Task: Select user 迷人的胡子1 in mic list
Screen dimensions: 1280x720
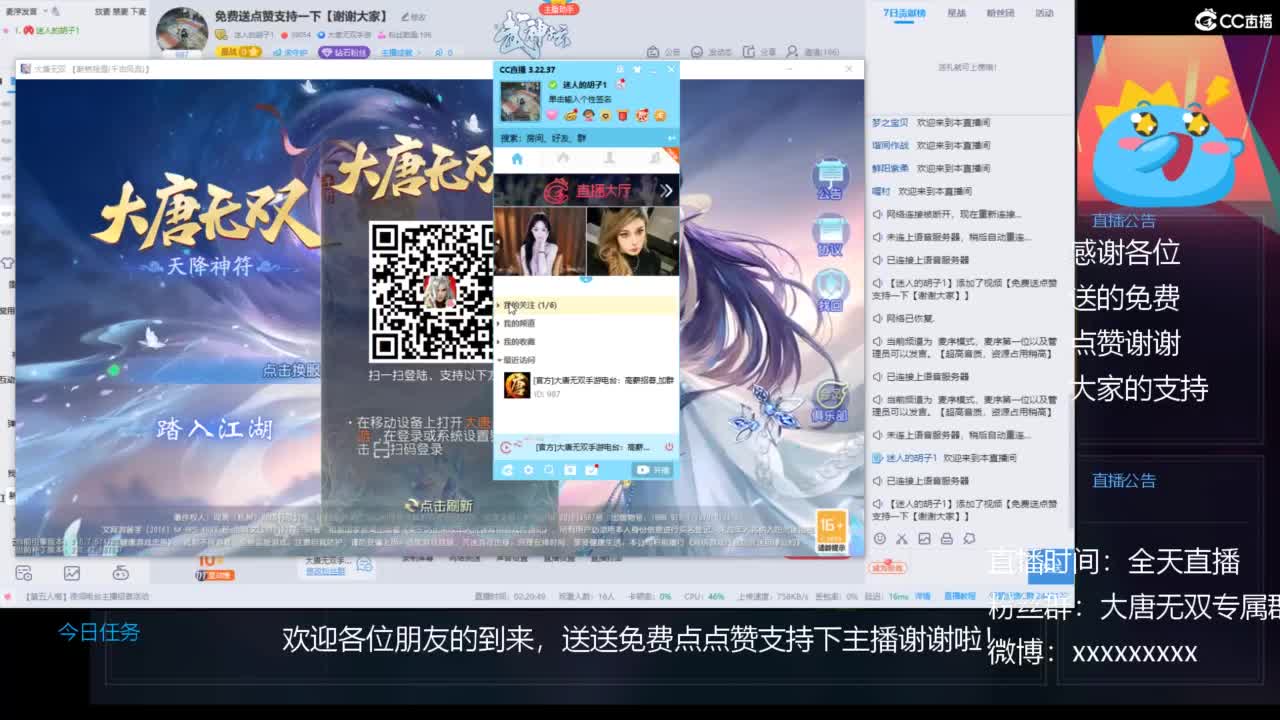Action: tap(57, 31)
